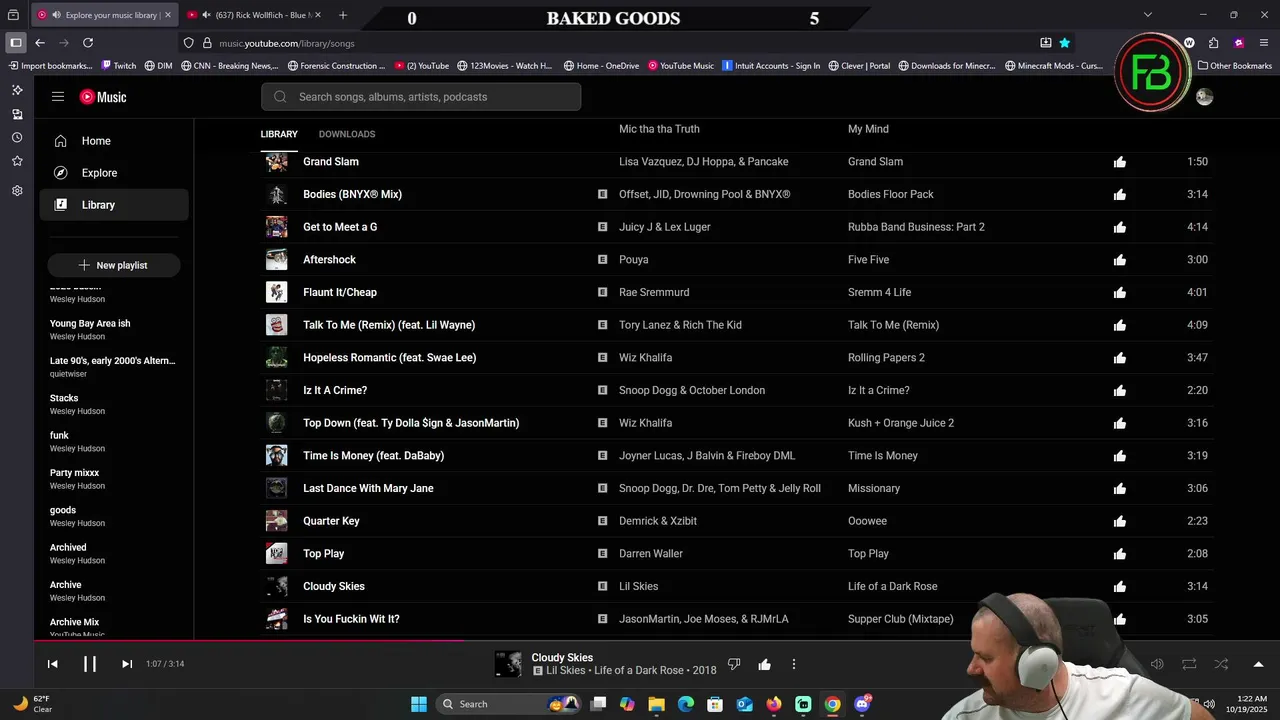Mute the player volume icon
Image resolution: width=1280 pixels, height=720 pixels.
1157,664
